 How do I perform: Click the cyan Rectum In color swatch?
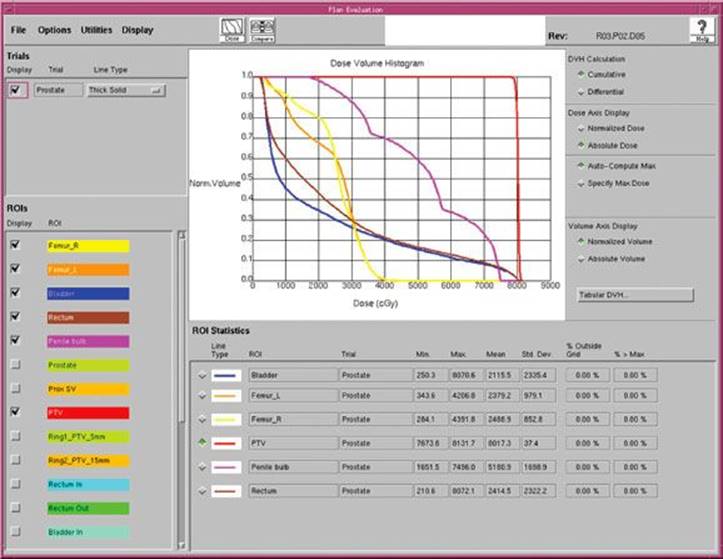pos(88,484)
